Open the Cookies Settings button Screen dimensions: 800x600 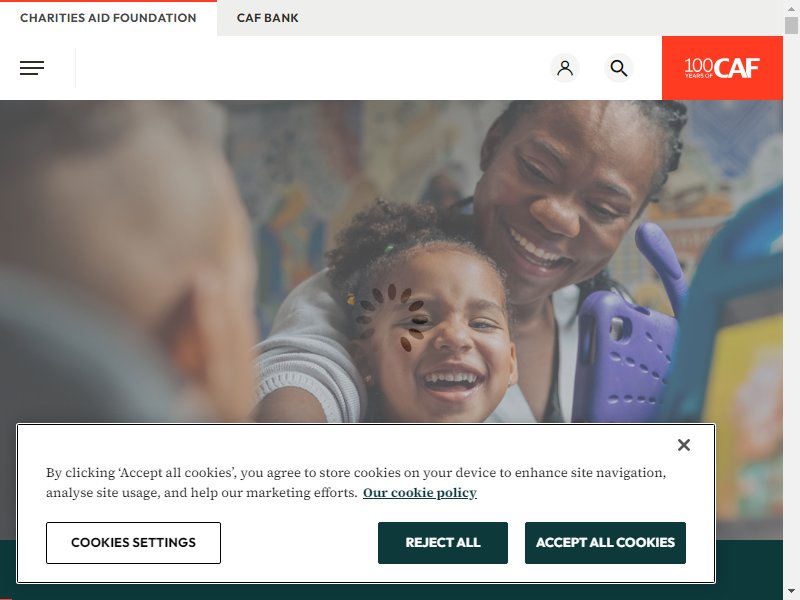(x=133, y=542)
